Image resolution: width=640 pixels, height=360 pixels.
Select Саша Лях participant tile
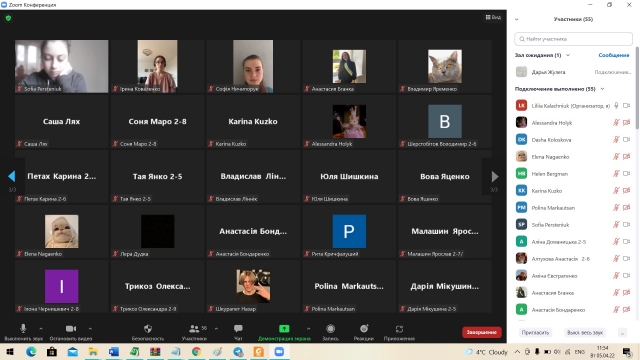point(62,121)
